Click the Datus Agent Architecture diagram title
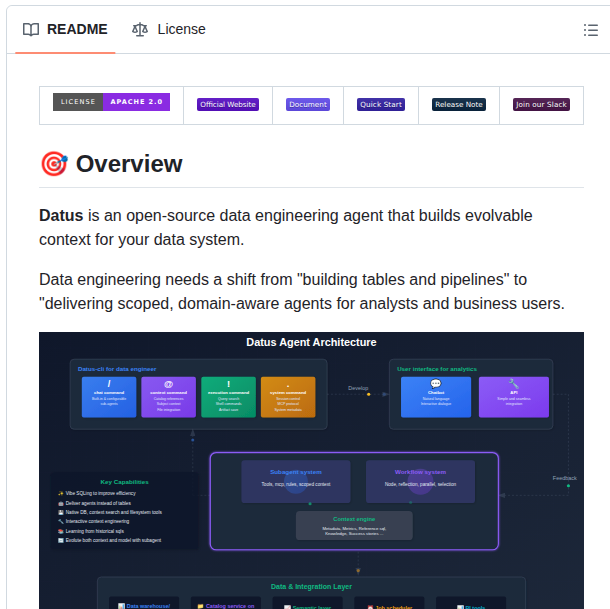This screenshot has height=609, width=610. (x=311, y=342)
